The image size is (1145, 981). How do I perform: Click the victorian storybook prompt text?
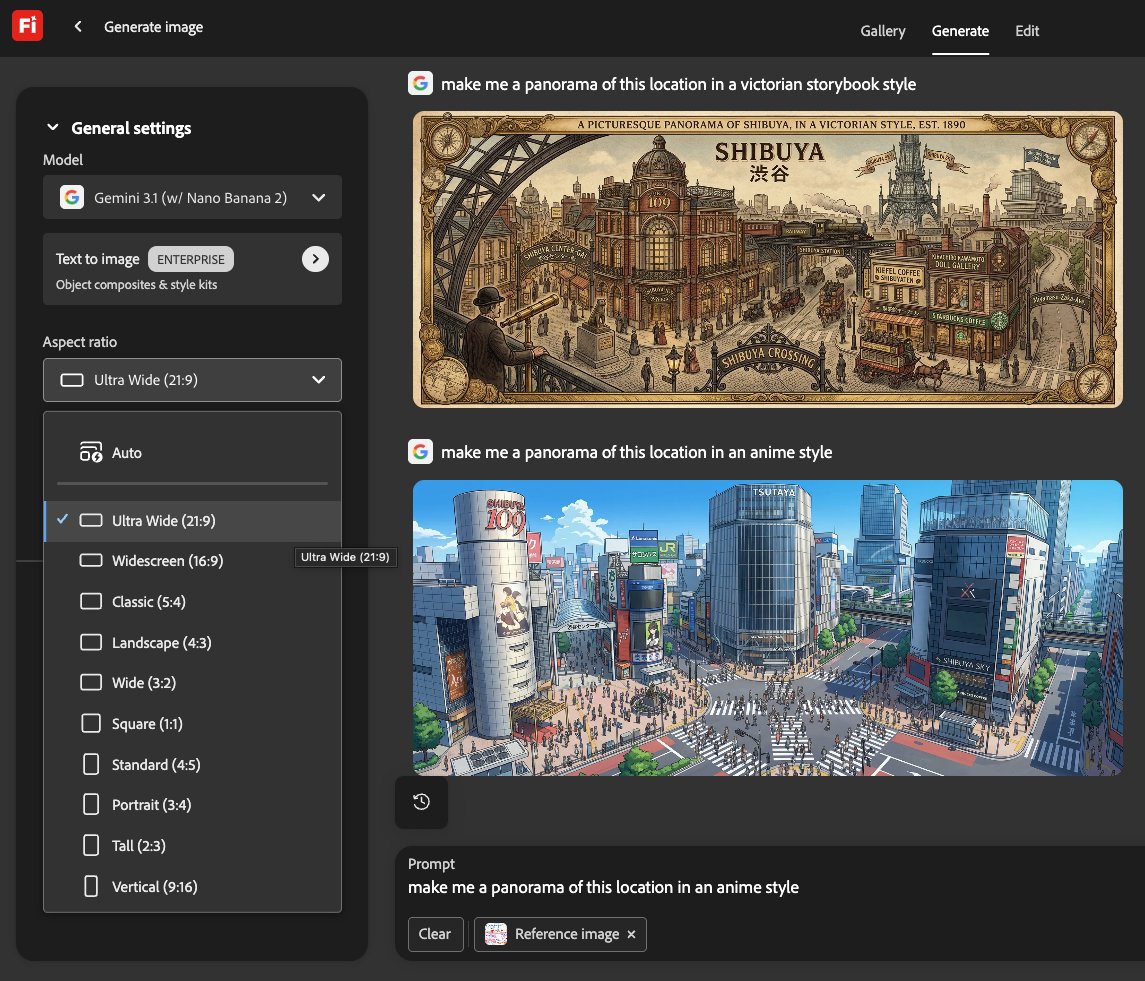coord(678,84)
